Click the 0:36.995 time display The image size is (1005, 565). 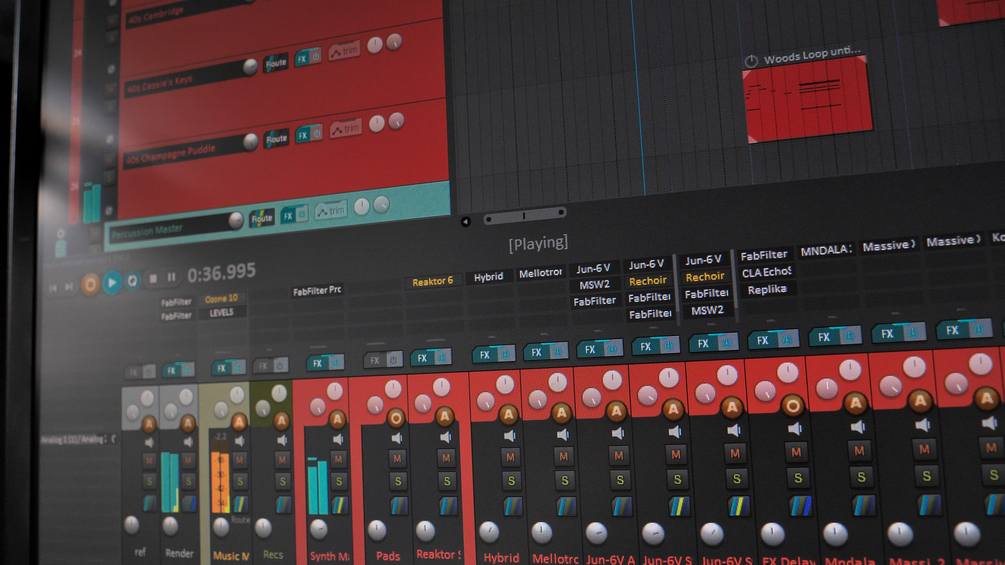pyautogui.click(x=221, y=273)
